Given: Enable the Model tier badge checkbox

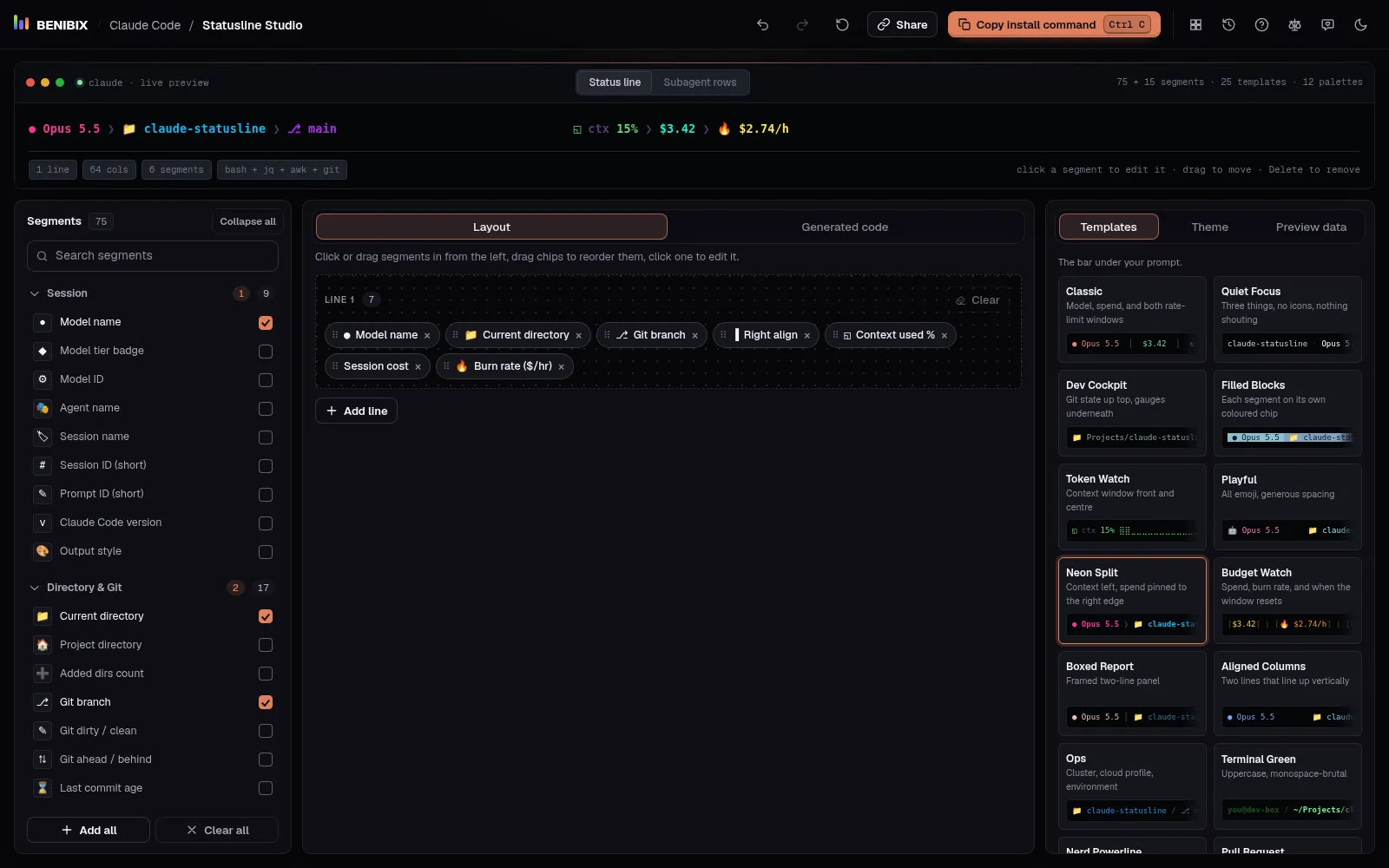Looking at the screenshot, I should [266, 352].
